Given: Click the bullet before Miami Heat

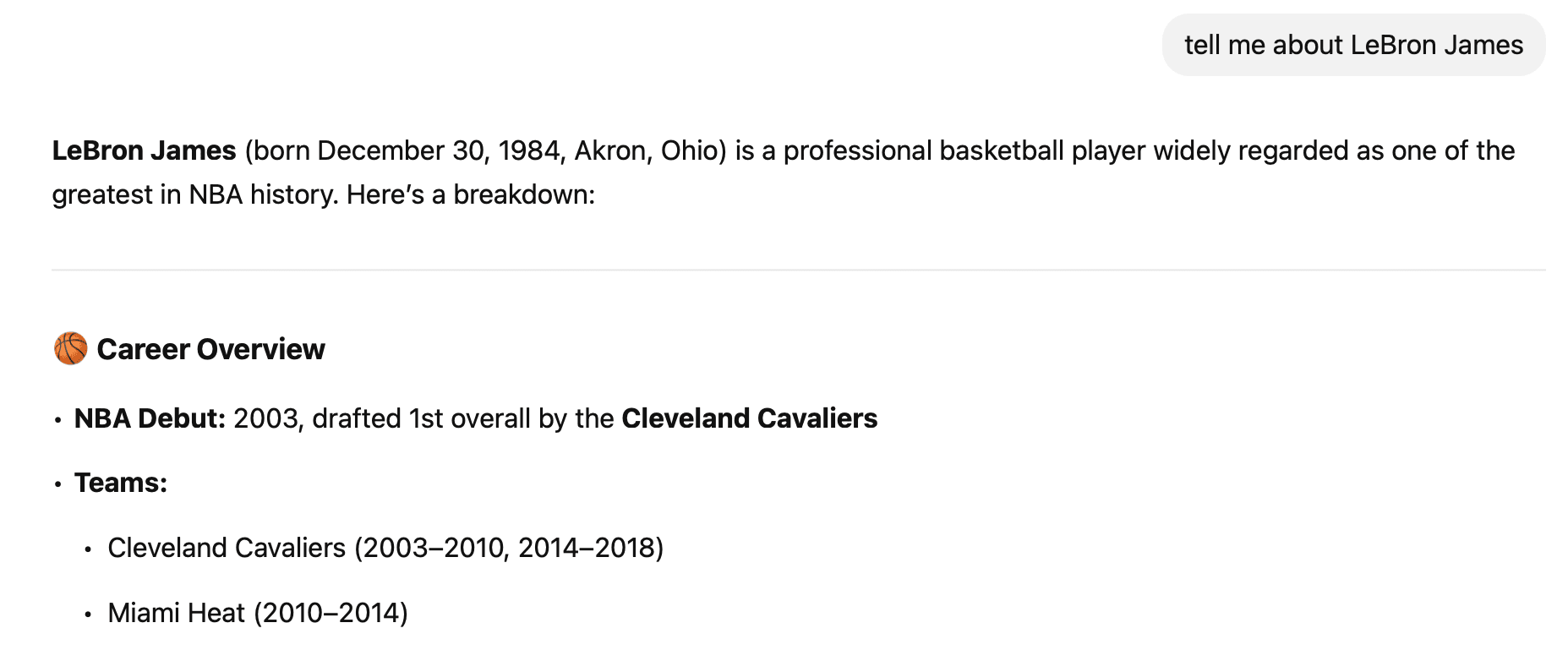Looking at the screenshot, I should click(88, 615).
